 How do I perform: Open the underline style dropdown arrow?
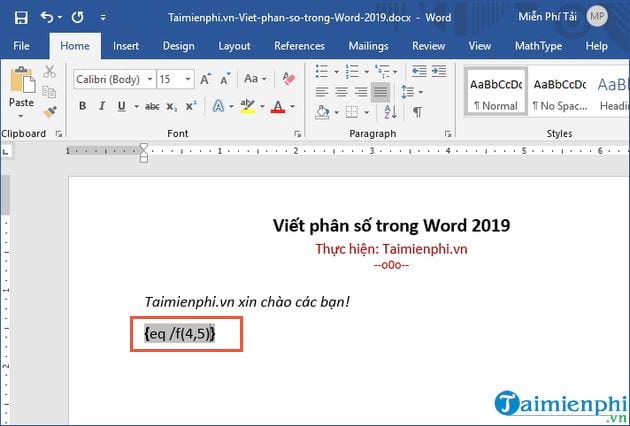pos(136,106)
